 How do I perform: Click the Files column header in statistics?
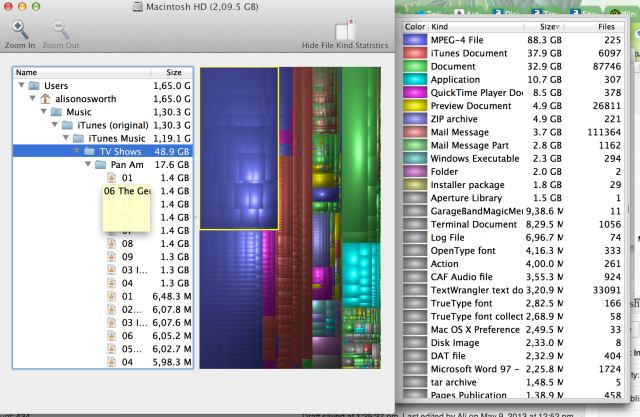[594, 27]
